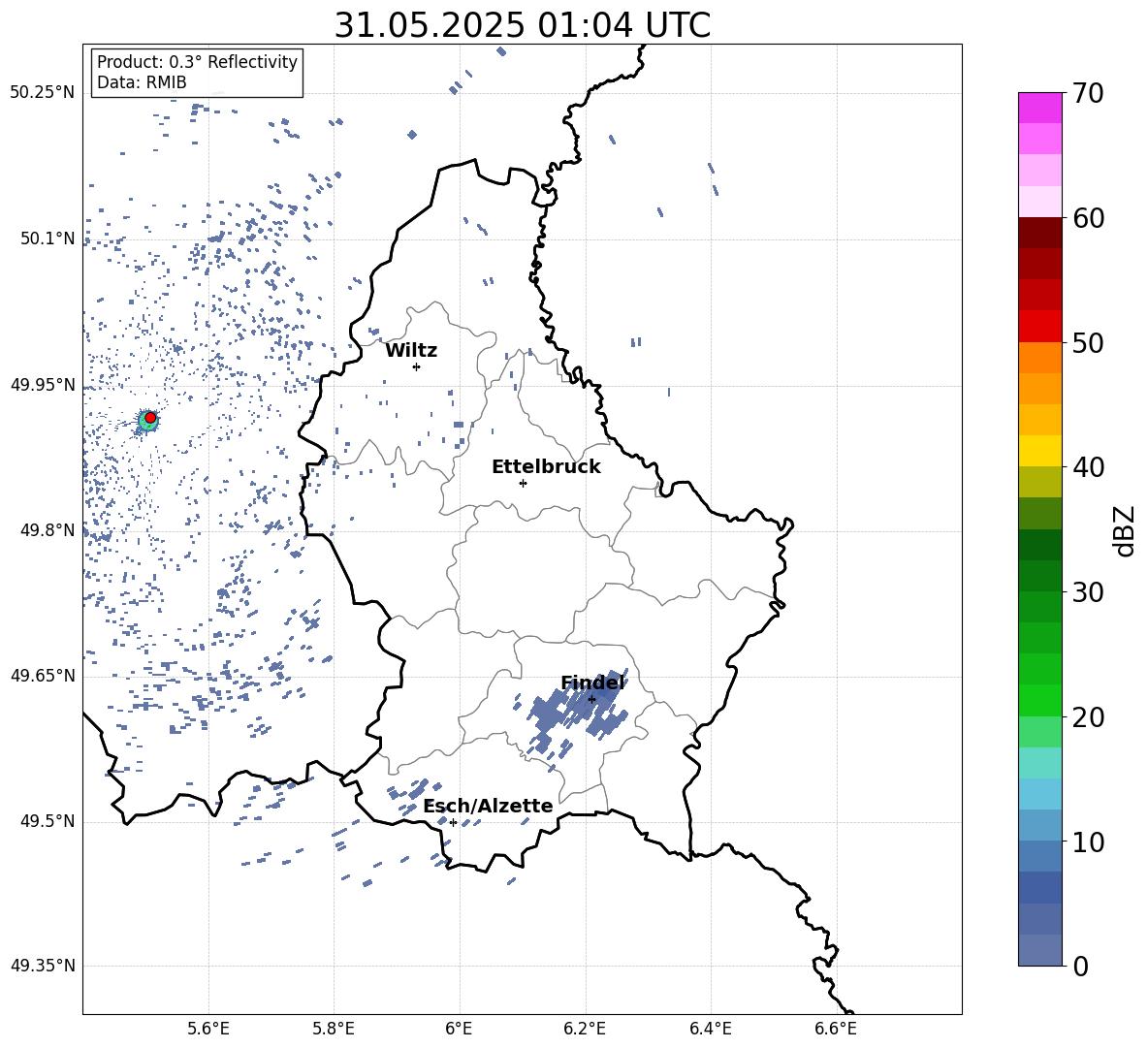Click the colorbar 10 tick label

pos(1088,842)
